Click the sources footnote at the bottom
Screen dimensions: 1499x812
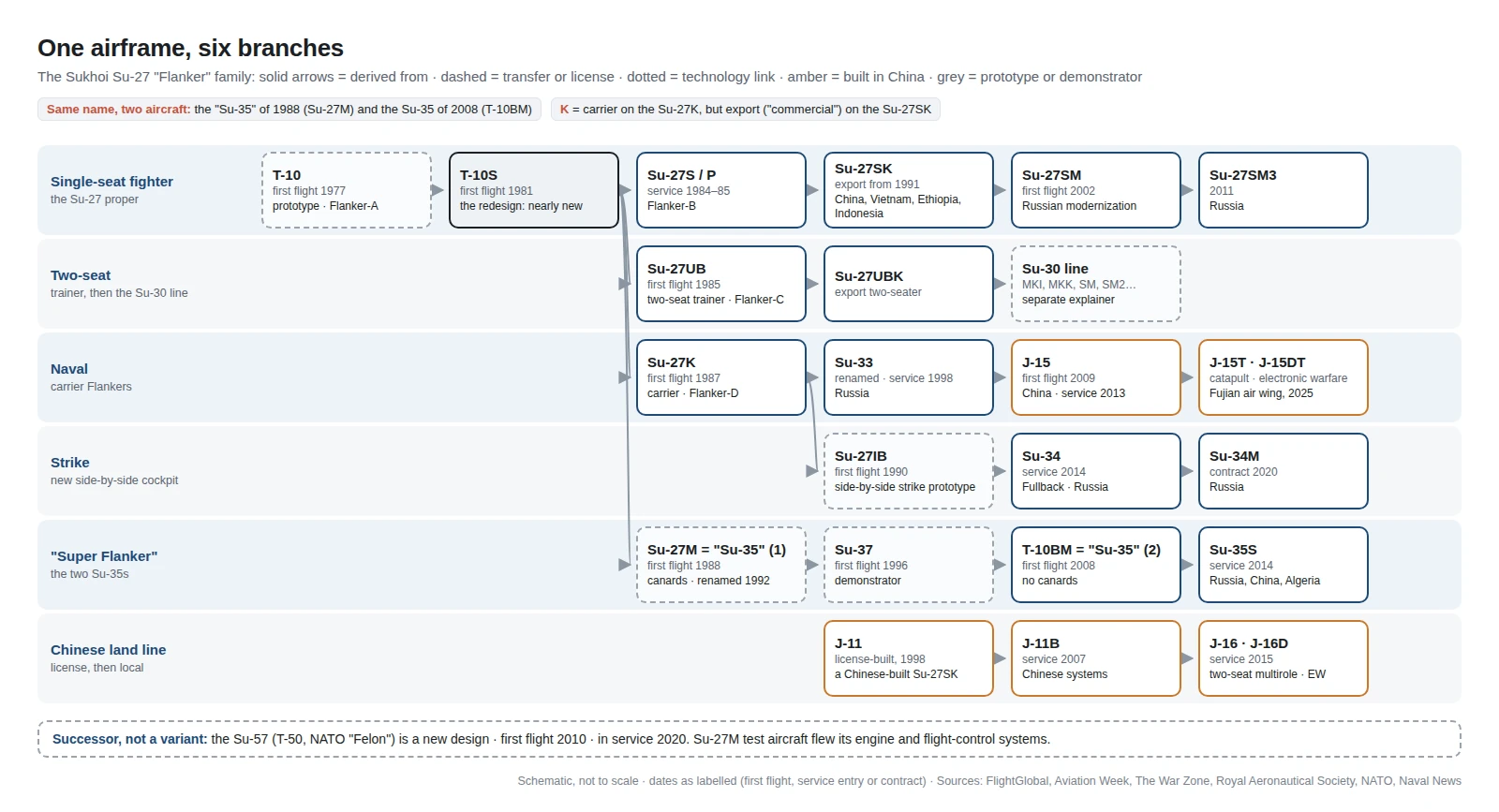[989, 781]
